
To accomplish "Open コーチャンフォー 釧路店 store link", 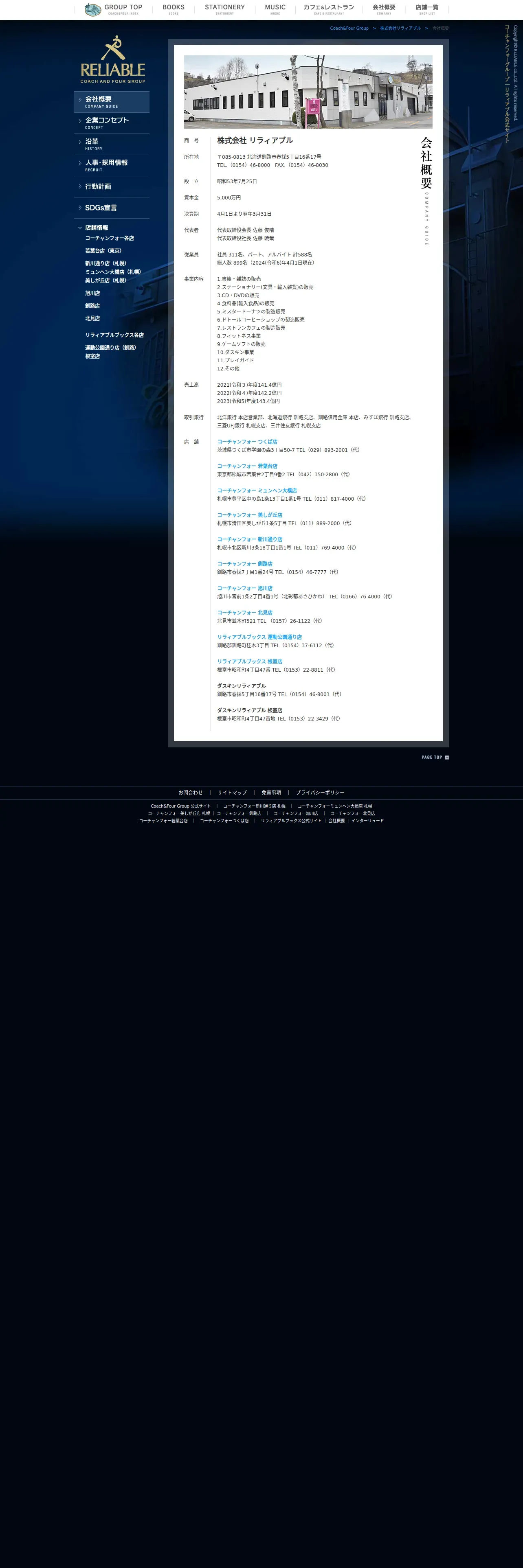I will [x=245, y=564].
